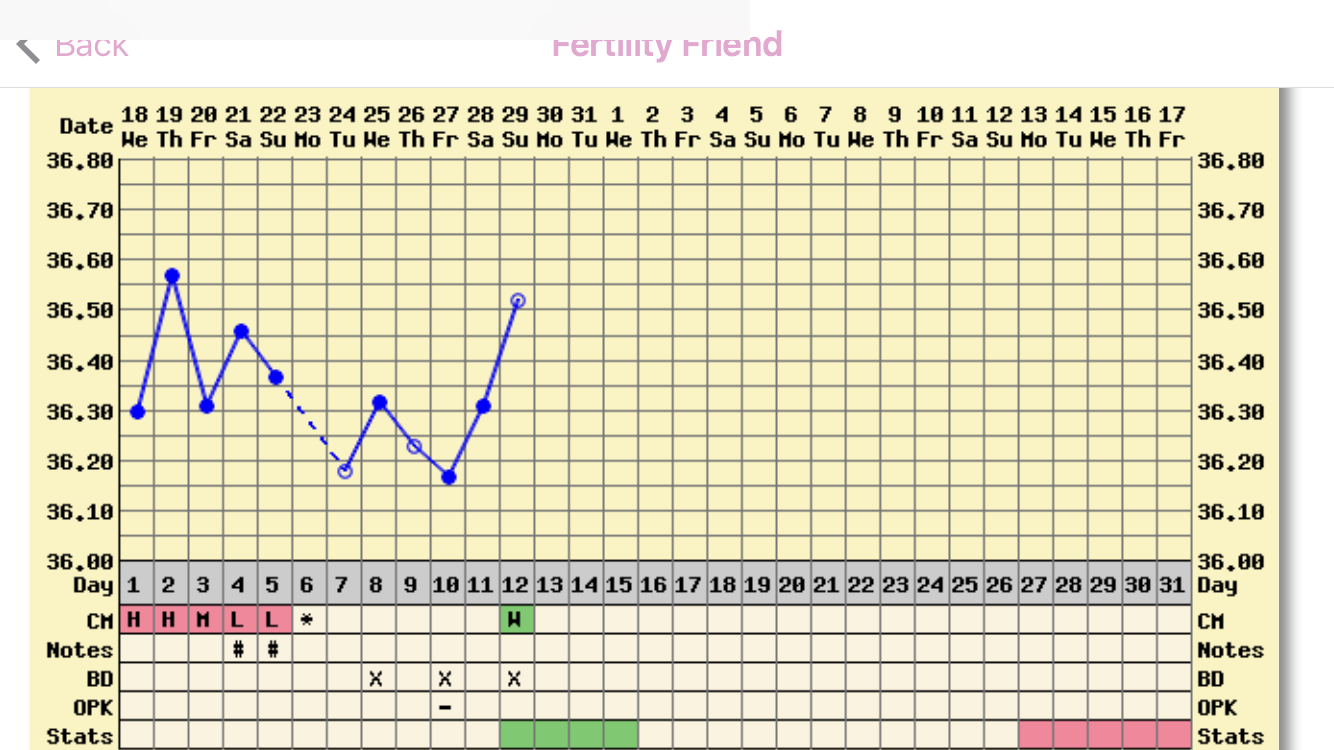The width and height of the screenshot is (1334, 750).
Task: Open the Notes # marker on day 4
Action: [238, 650]
